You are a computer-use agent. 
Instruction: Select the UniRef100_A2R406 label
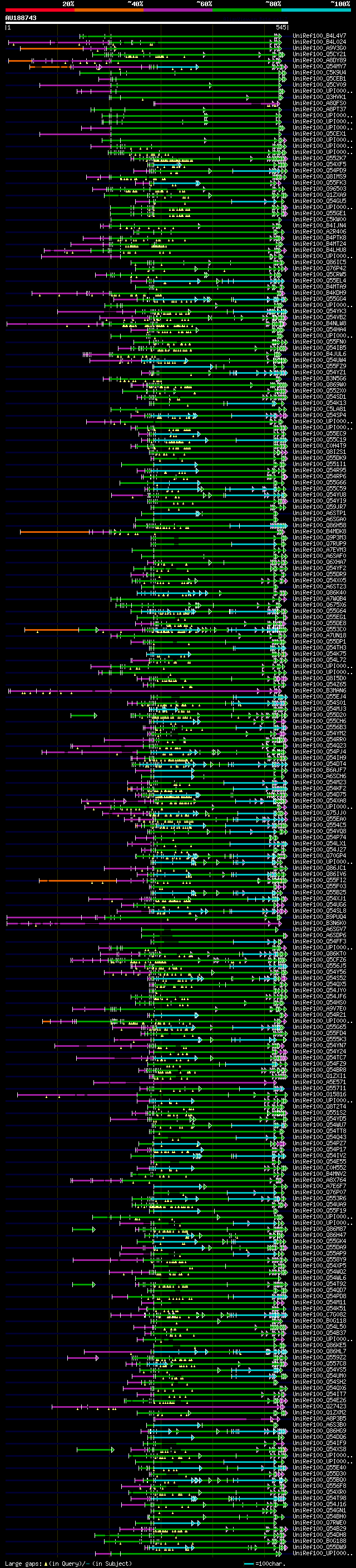coord(319,231)
